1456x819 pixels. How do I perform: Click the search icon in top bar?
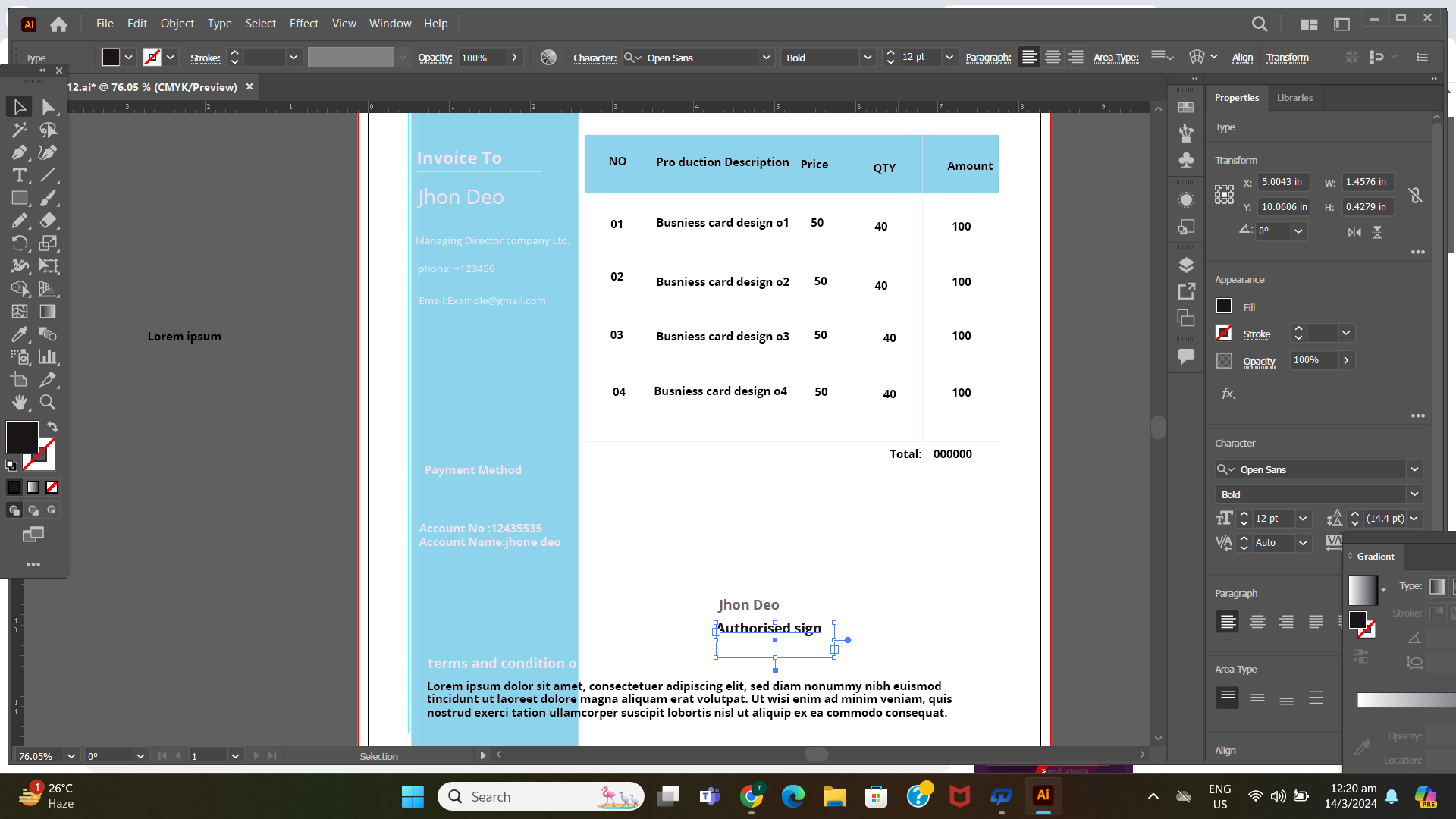click(x=1260, y=24)
